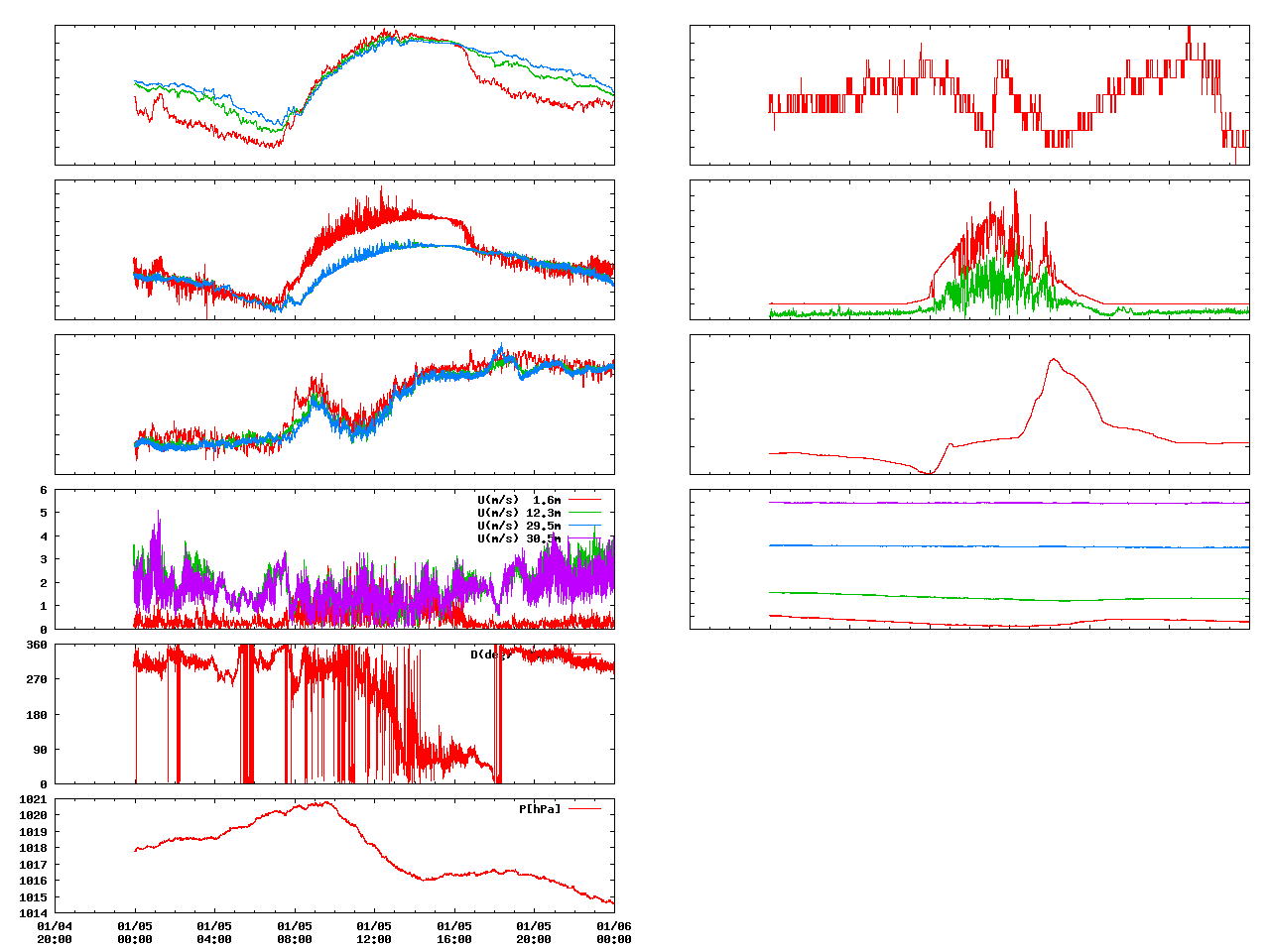Viewport: 1270px width, 952px height.
Task: Click inside the D(deg) wind direction plot
Action: [334, 714]
